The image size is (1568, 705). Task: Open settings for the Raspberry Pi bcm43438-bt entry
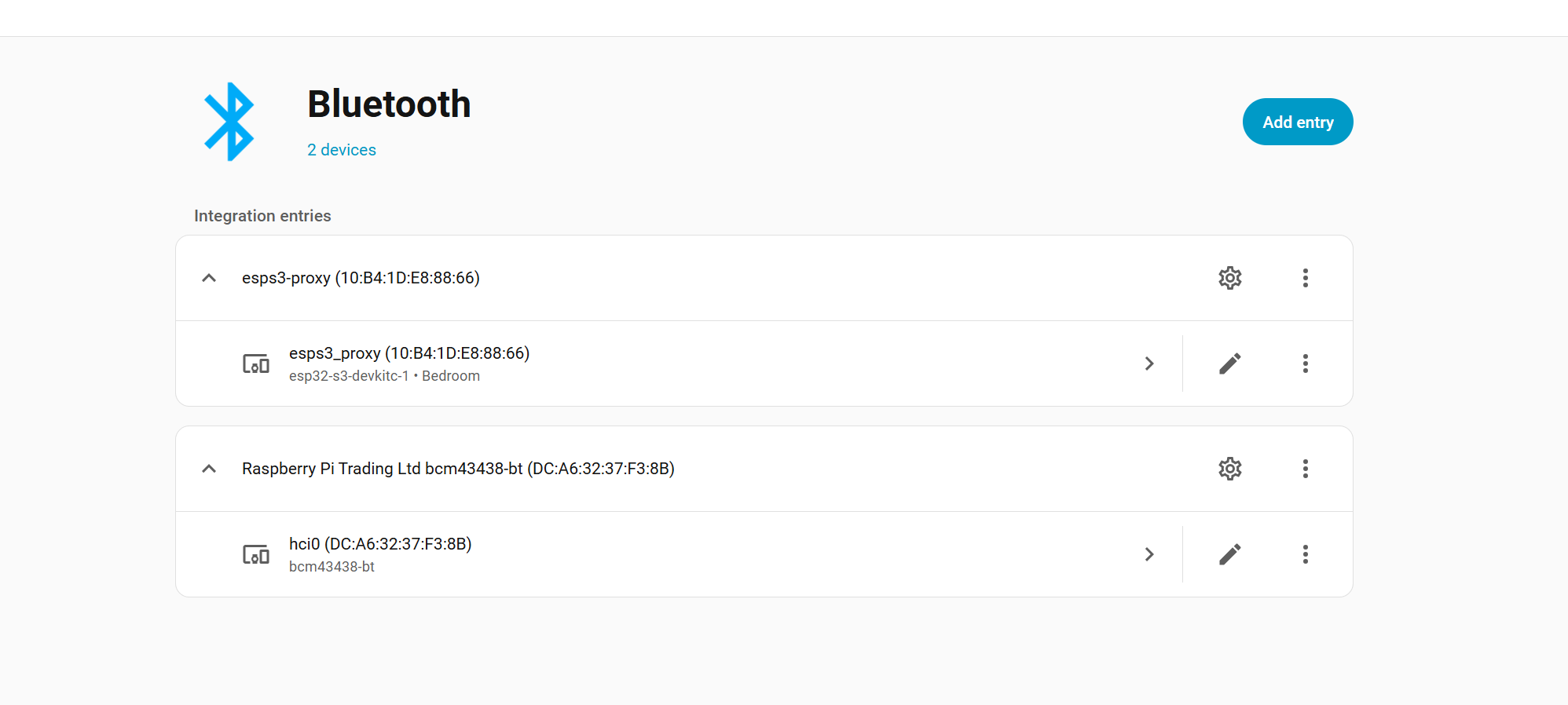1229,469
